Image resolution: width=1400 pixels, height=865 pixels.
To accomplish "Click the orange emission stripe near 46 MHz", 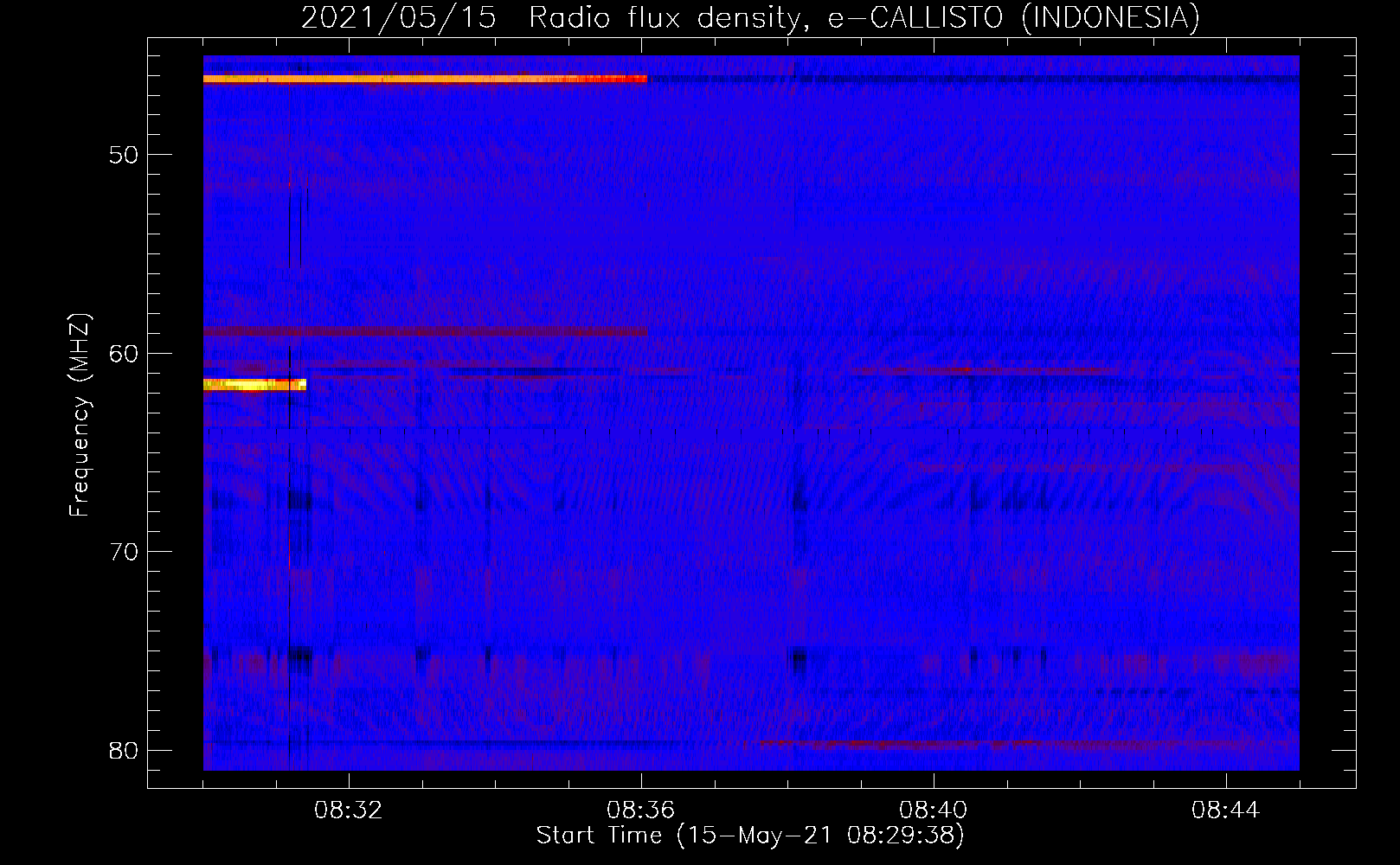I will [425, 79].
